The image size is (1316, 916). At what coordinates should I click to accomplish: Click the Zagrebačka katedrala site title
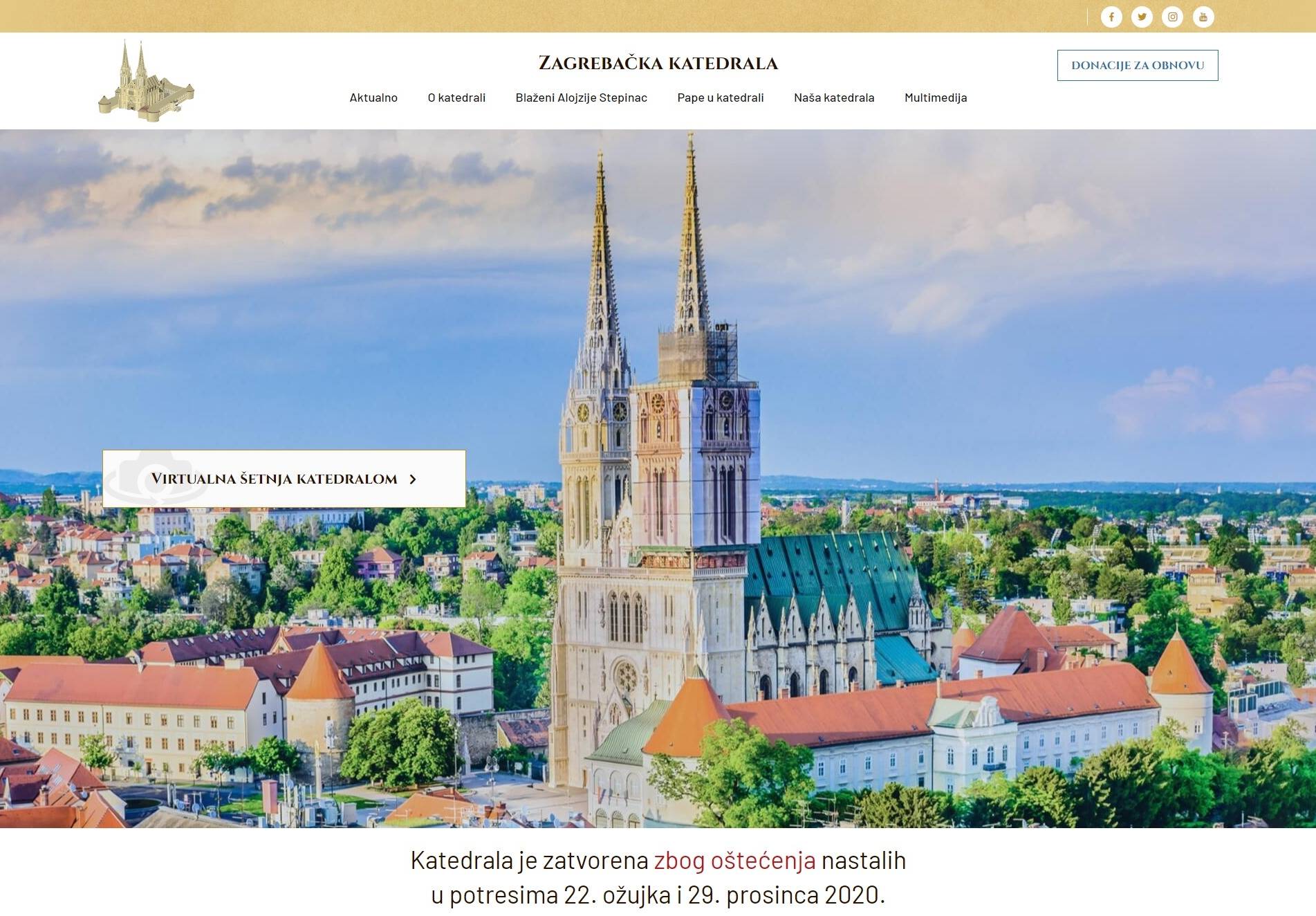(x=658, y=63)
